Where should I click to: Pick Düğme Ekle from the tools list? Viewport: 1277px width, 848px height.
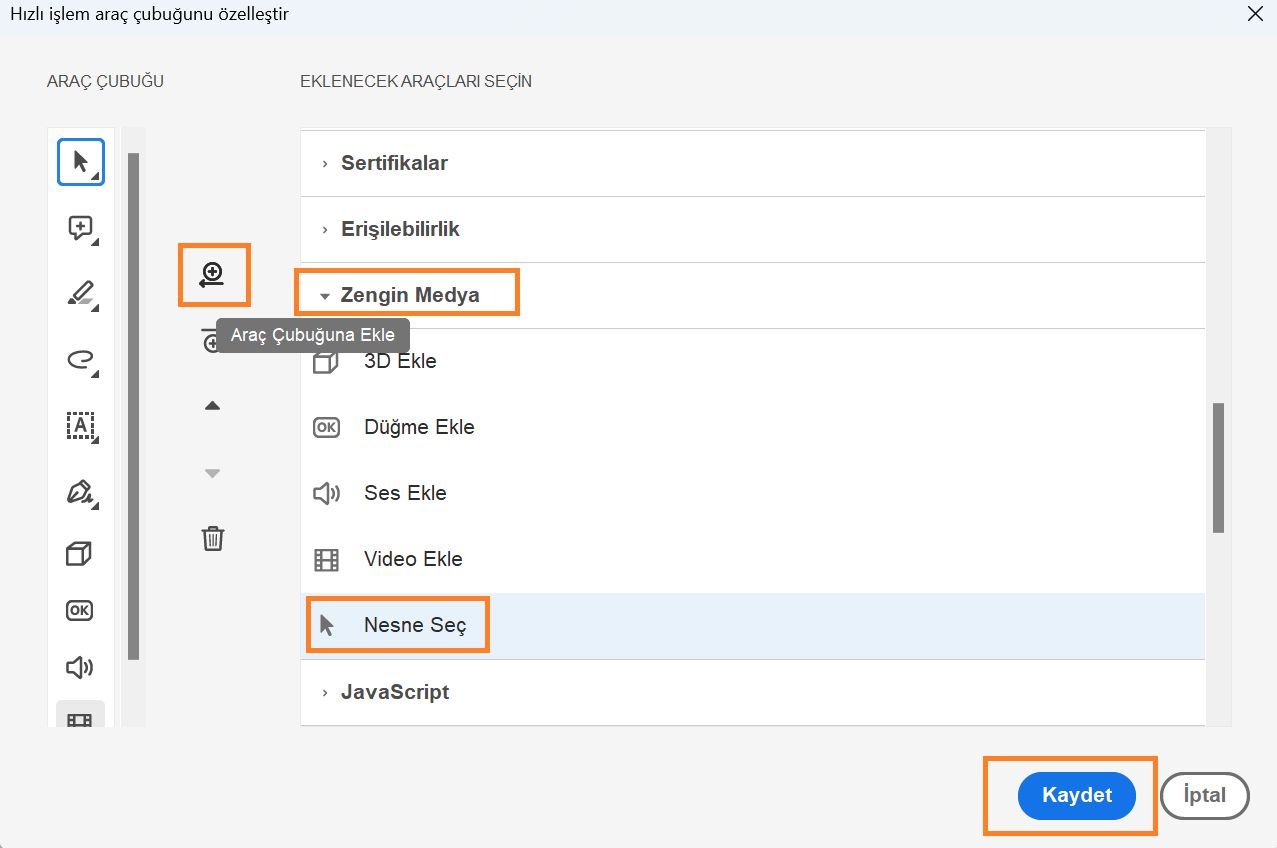click(419, 427)
